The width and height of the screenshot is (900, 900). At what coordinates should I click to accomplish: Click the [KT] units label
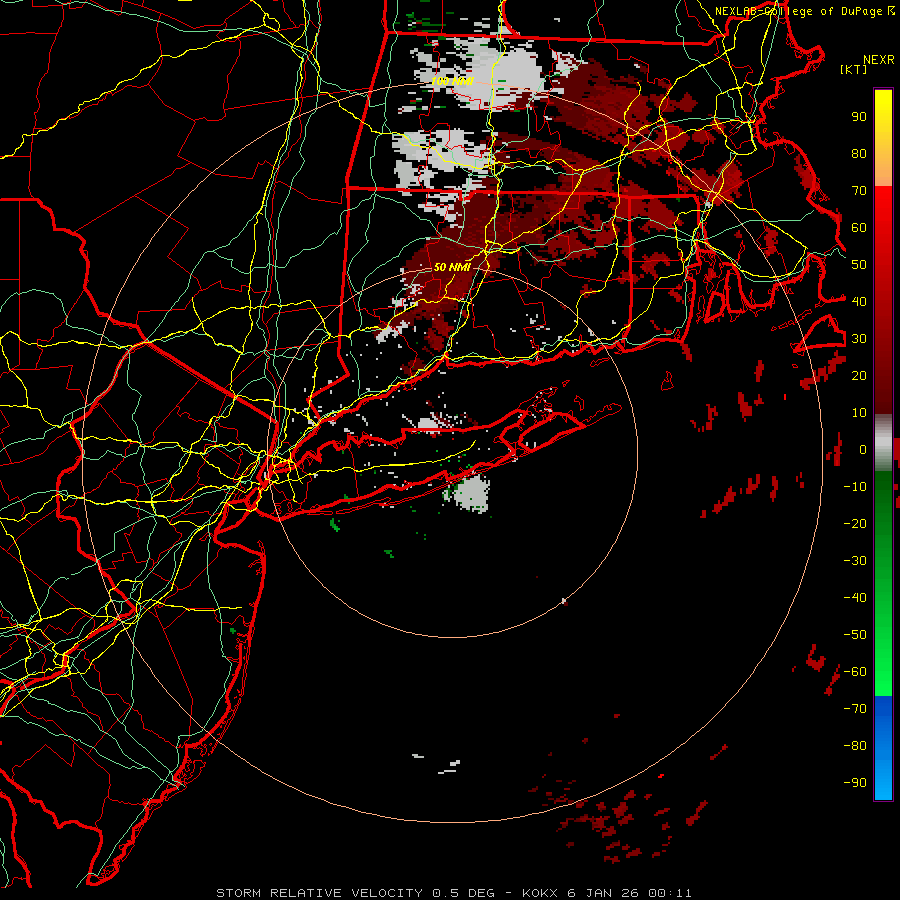[854, 69]
